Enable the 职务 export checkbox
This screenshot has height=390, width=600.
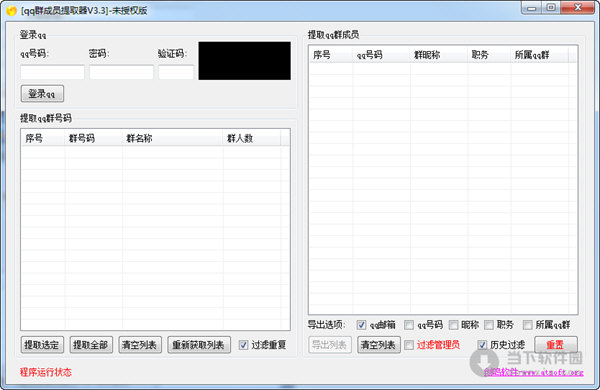click(489, 325)
